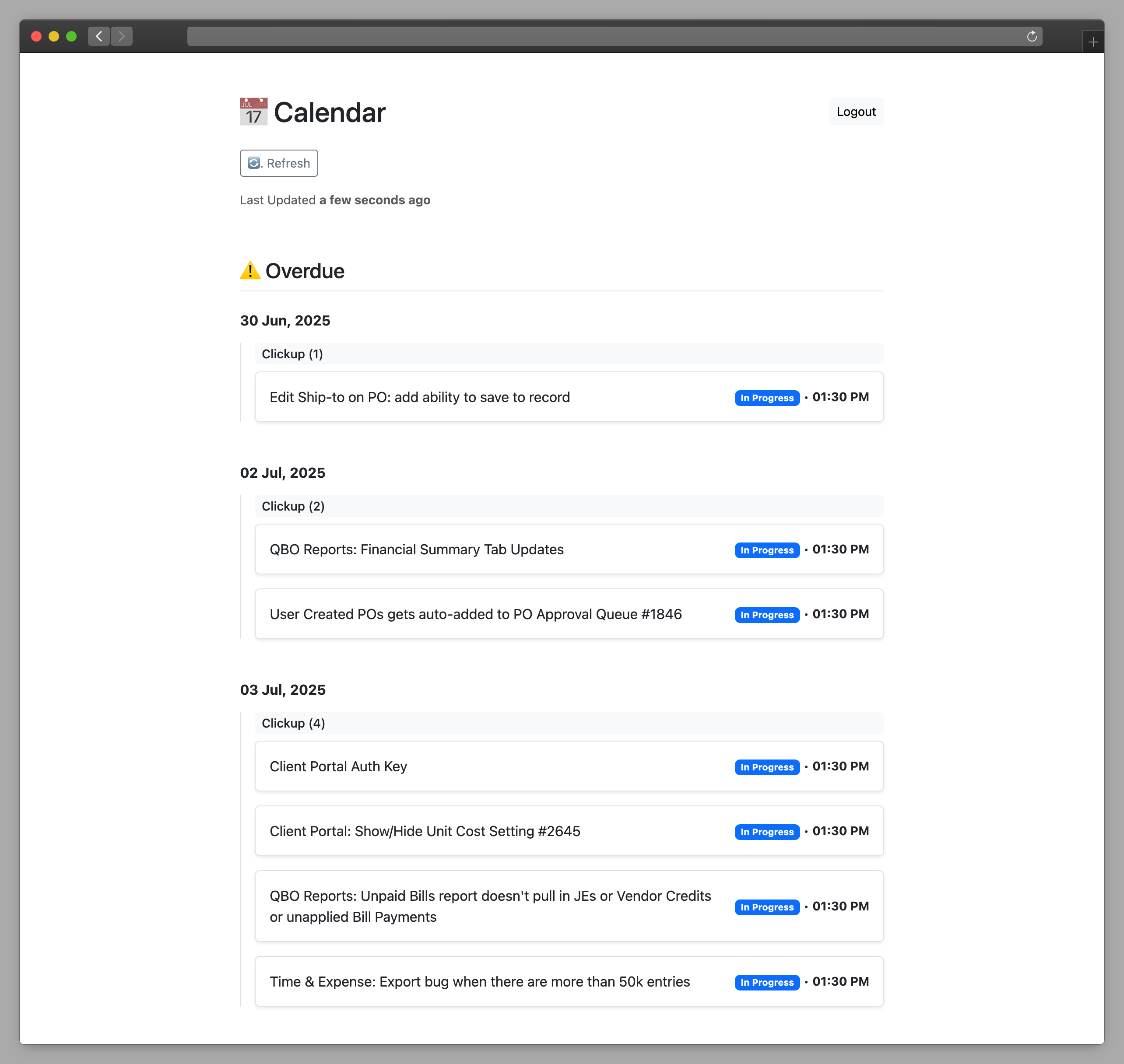Screen dimensions: 1124x1064
Task: Click 01:30 PM time on Time & Expense task
Action: [x=840, y=982]
